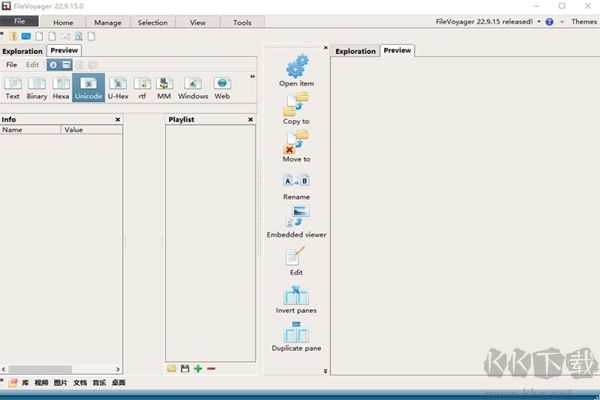Open dropdown arrow beside help icon
Image resolution: width=600 pixels, height=400 pixels.
[562, 22]
